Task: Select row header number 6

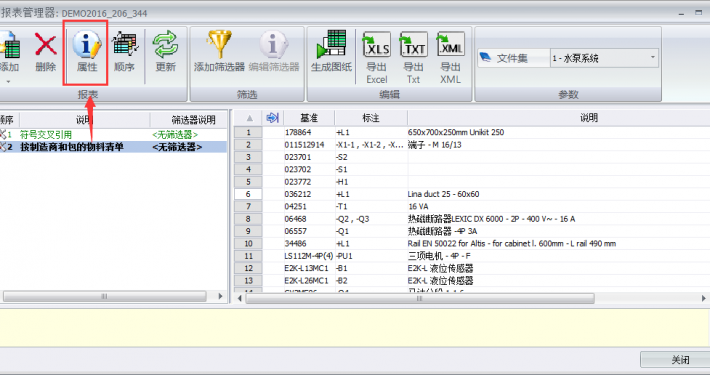Action: click(248, 194)
